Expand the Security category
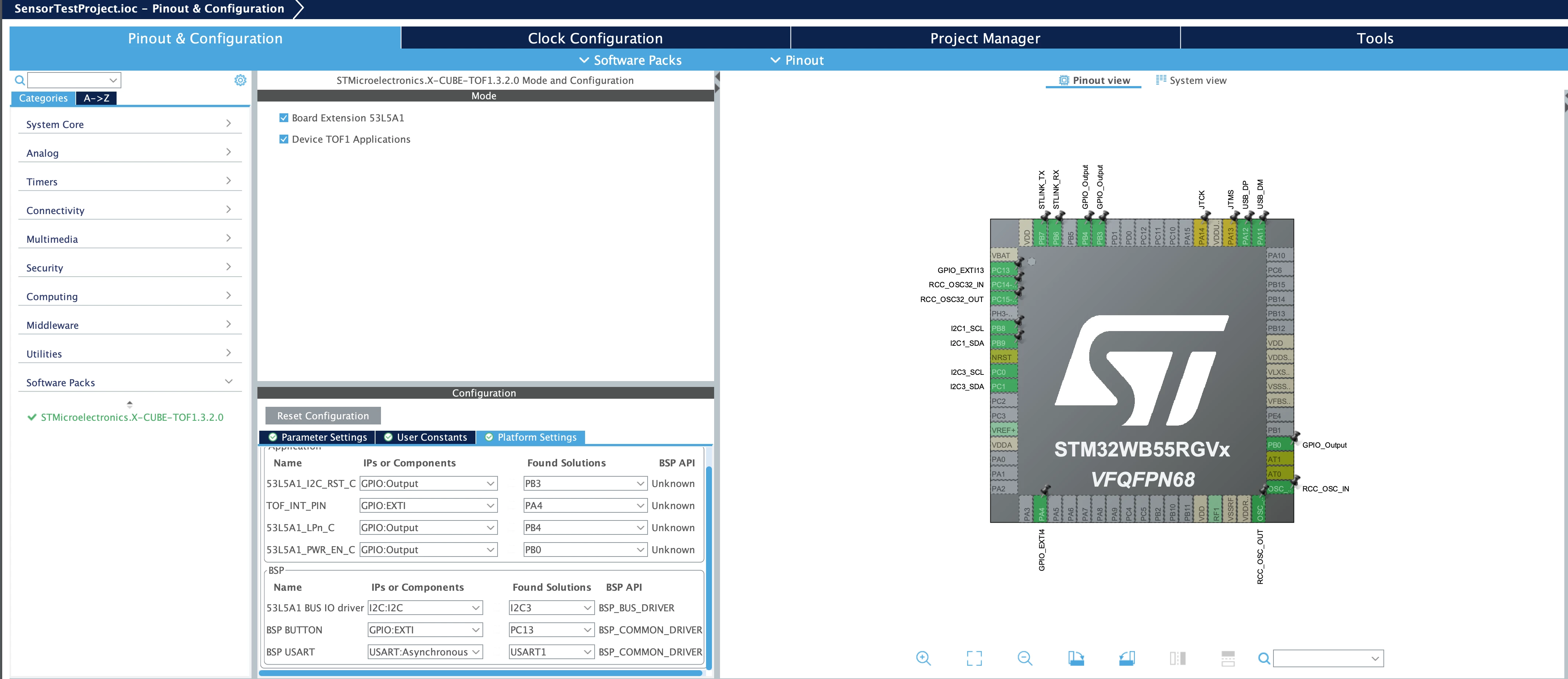Screen dimensions: 1568x679 click(x=130, y=267)
